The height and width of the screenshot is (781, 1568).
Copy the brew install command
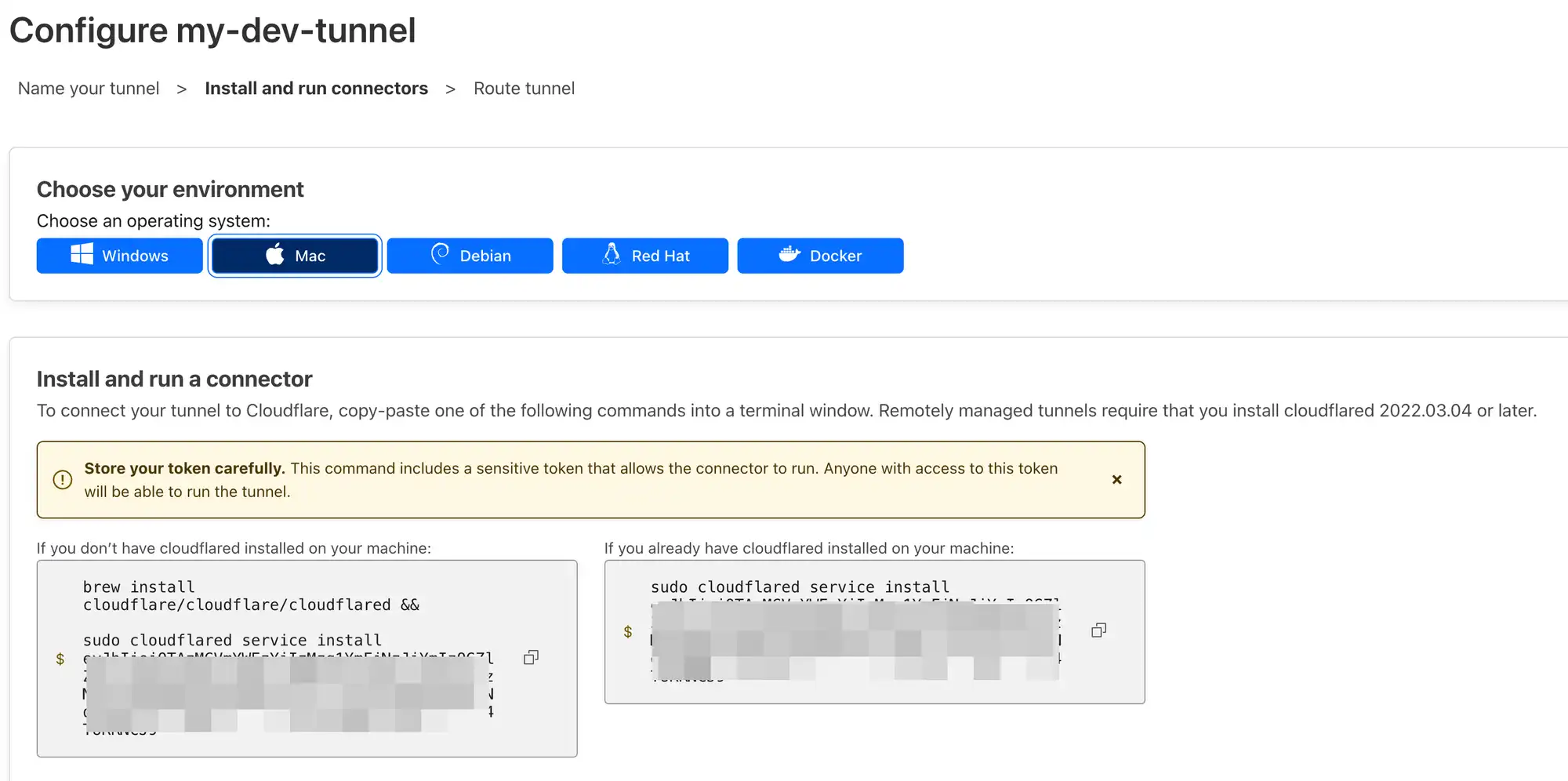click(531, 657)
